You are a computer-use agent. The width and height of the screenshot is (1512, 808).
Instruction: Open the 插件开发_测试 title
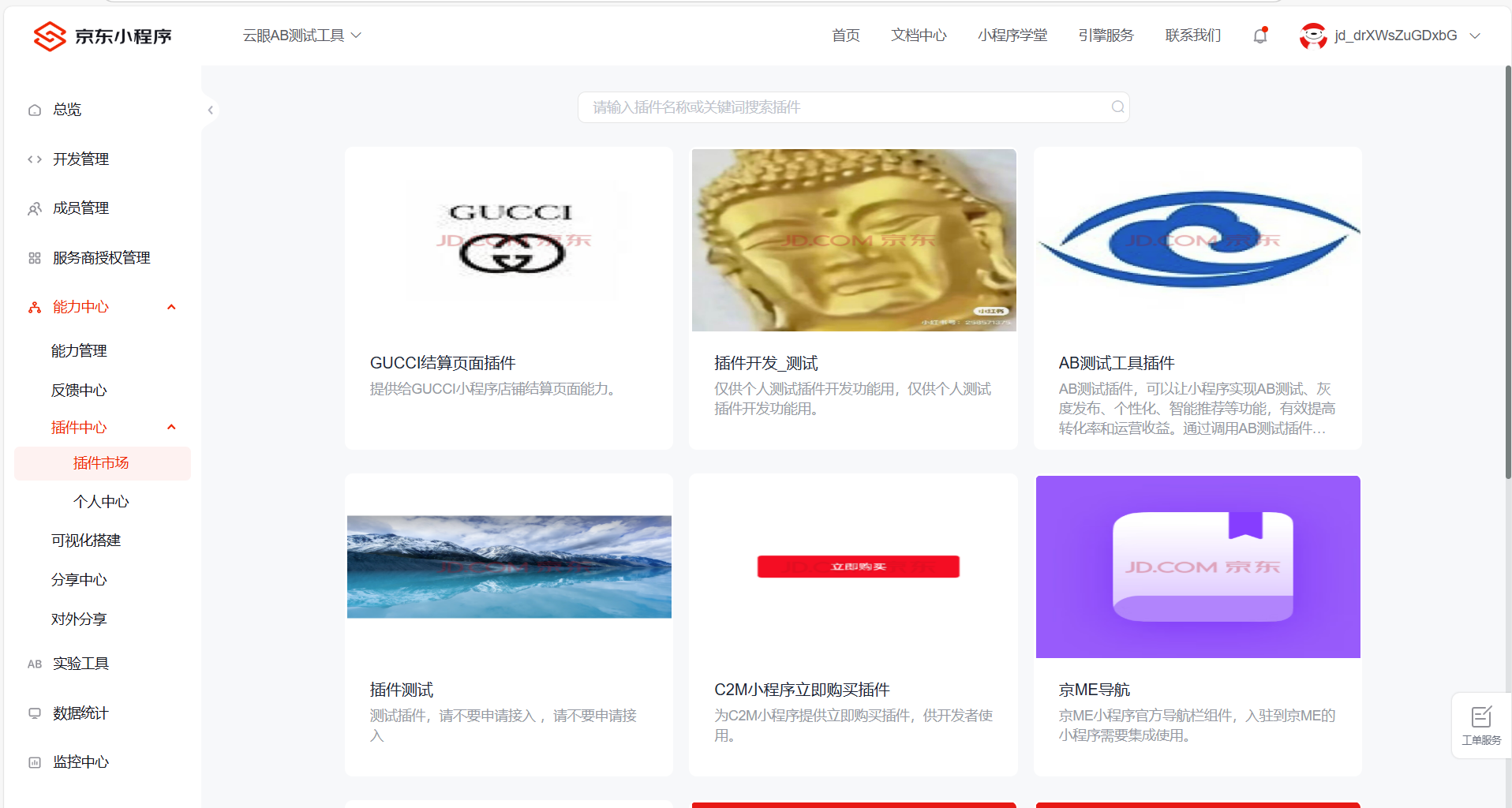765,363
